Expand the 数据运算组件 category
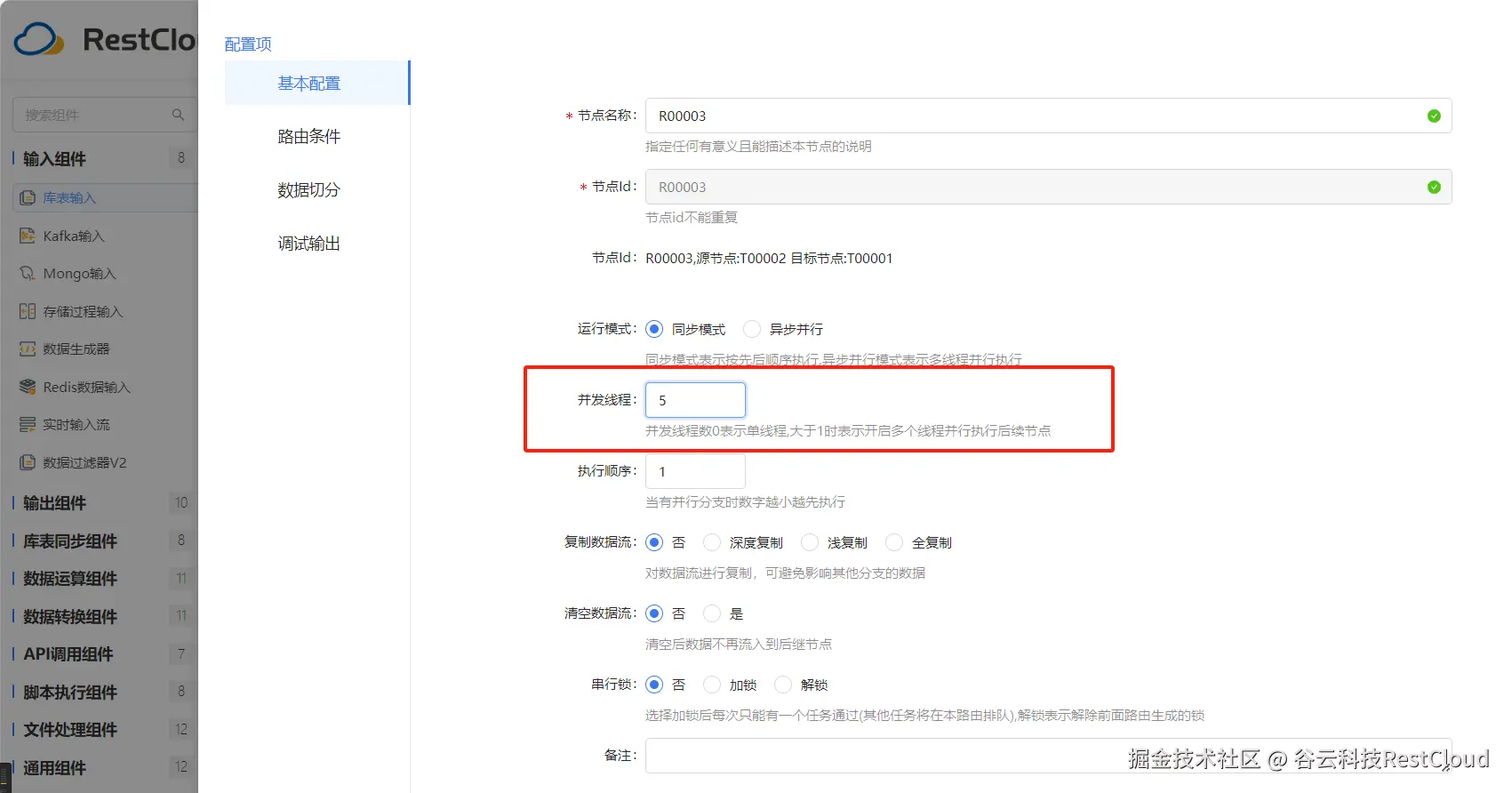 click(x=70, y=578)
